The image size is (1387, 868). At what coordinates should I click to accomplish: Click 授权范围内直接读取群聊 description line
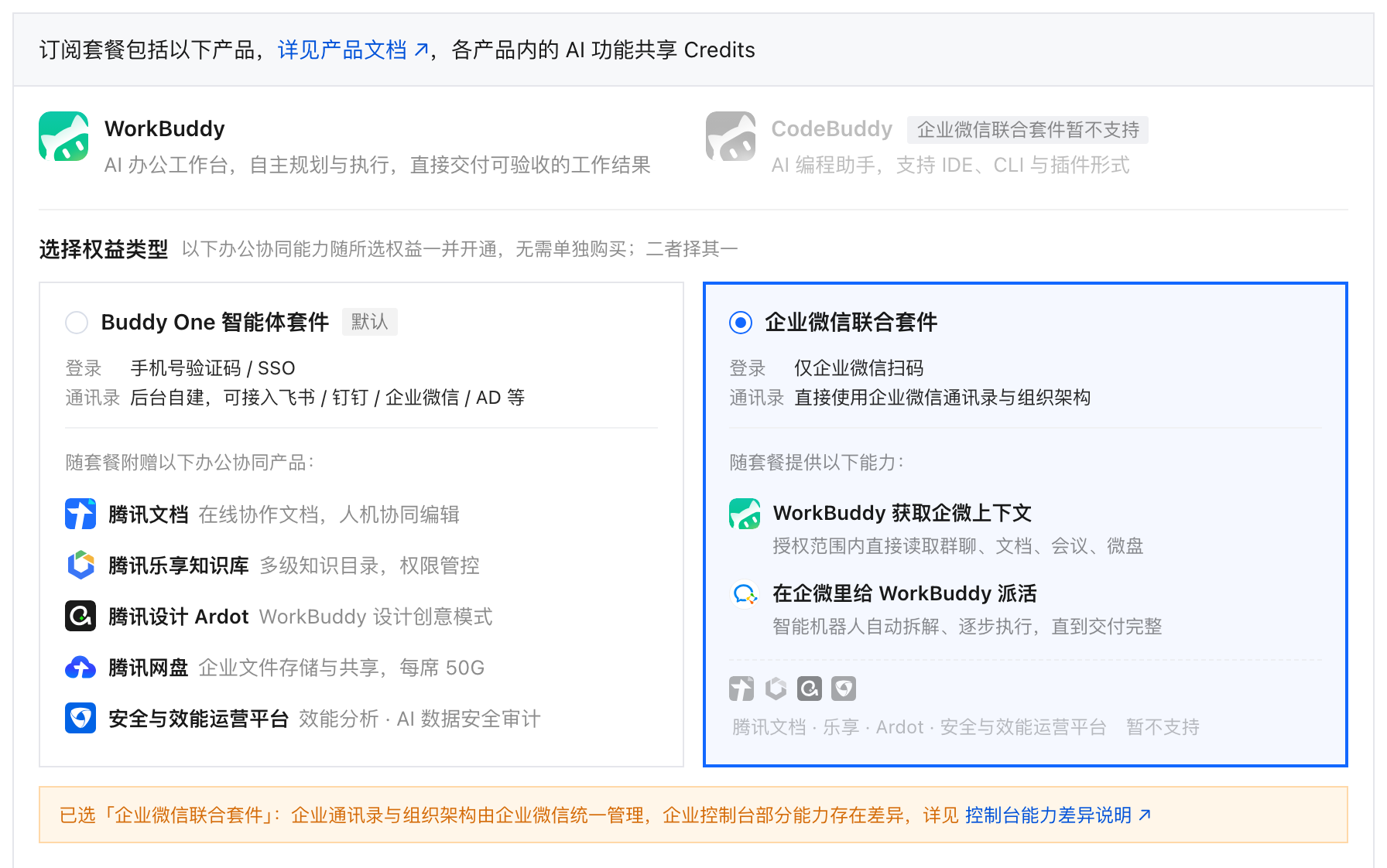pyautogui.click(x=958, y=545)
